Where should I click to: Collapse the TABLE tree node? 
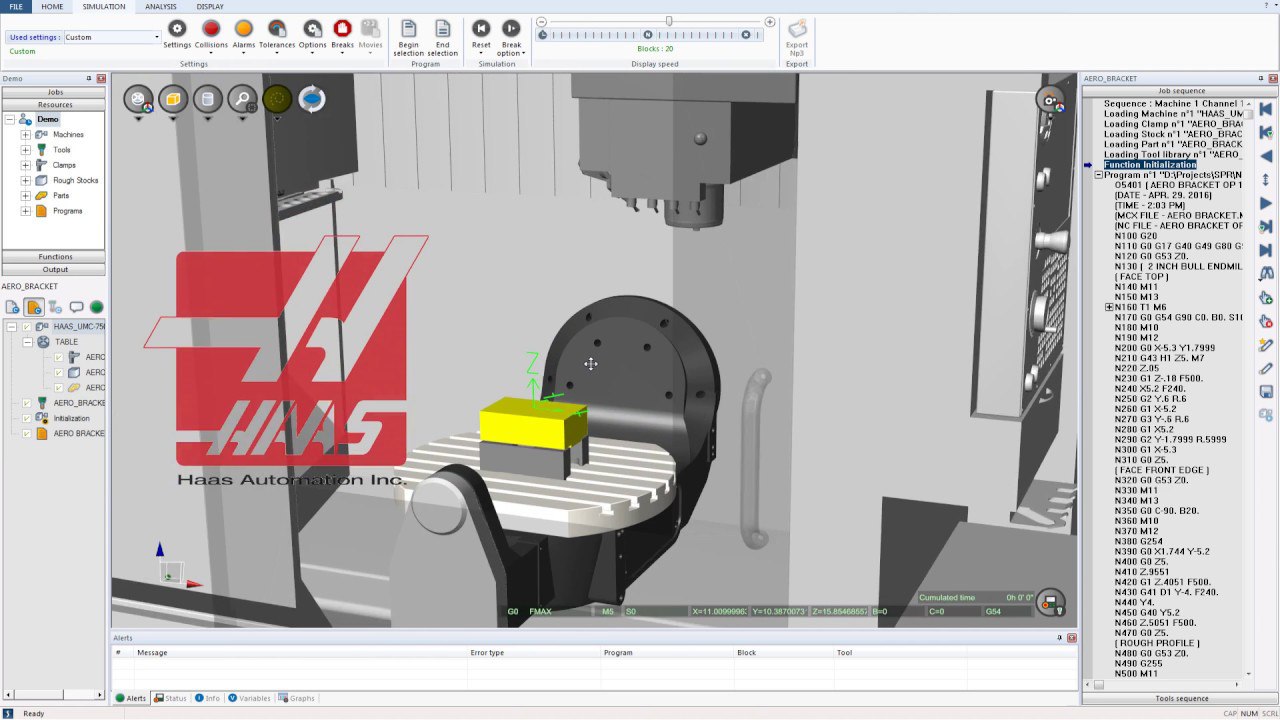tap(28, 342)
